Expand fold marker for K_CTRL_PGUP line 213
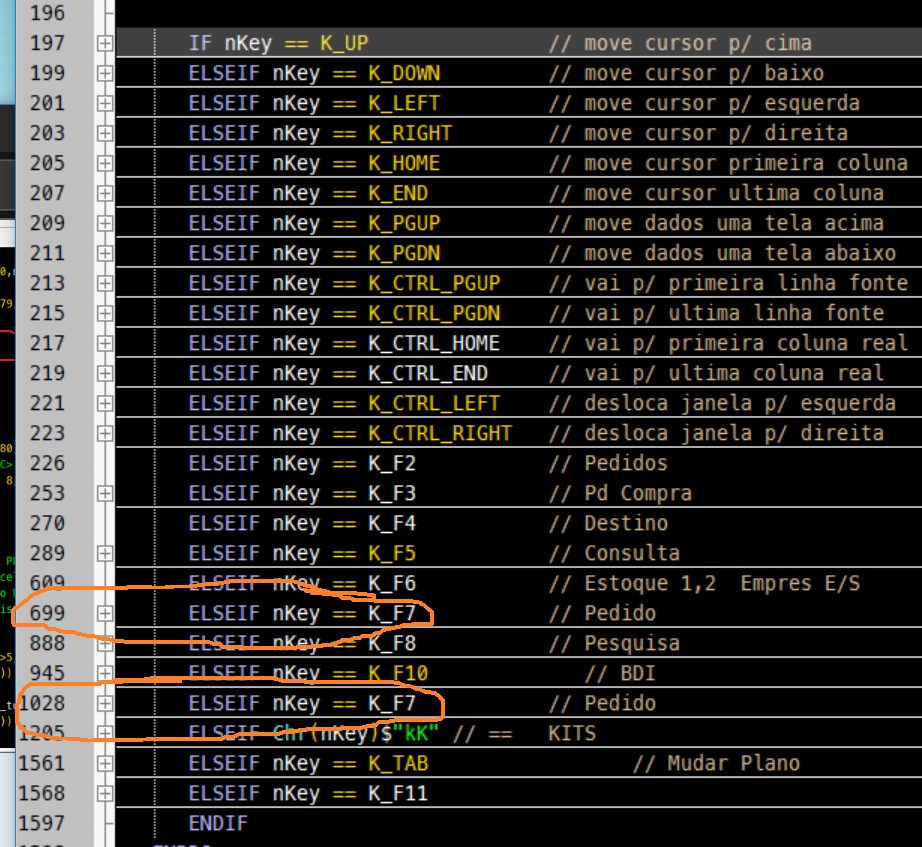922x847 pixels. 104,283
